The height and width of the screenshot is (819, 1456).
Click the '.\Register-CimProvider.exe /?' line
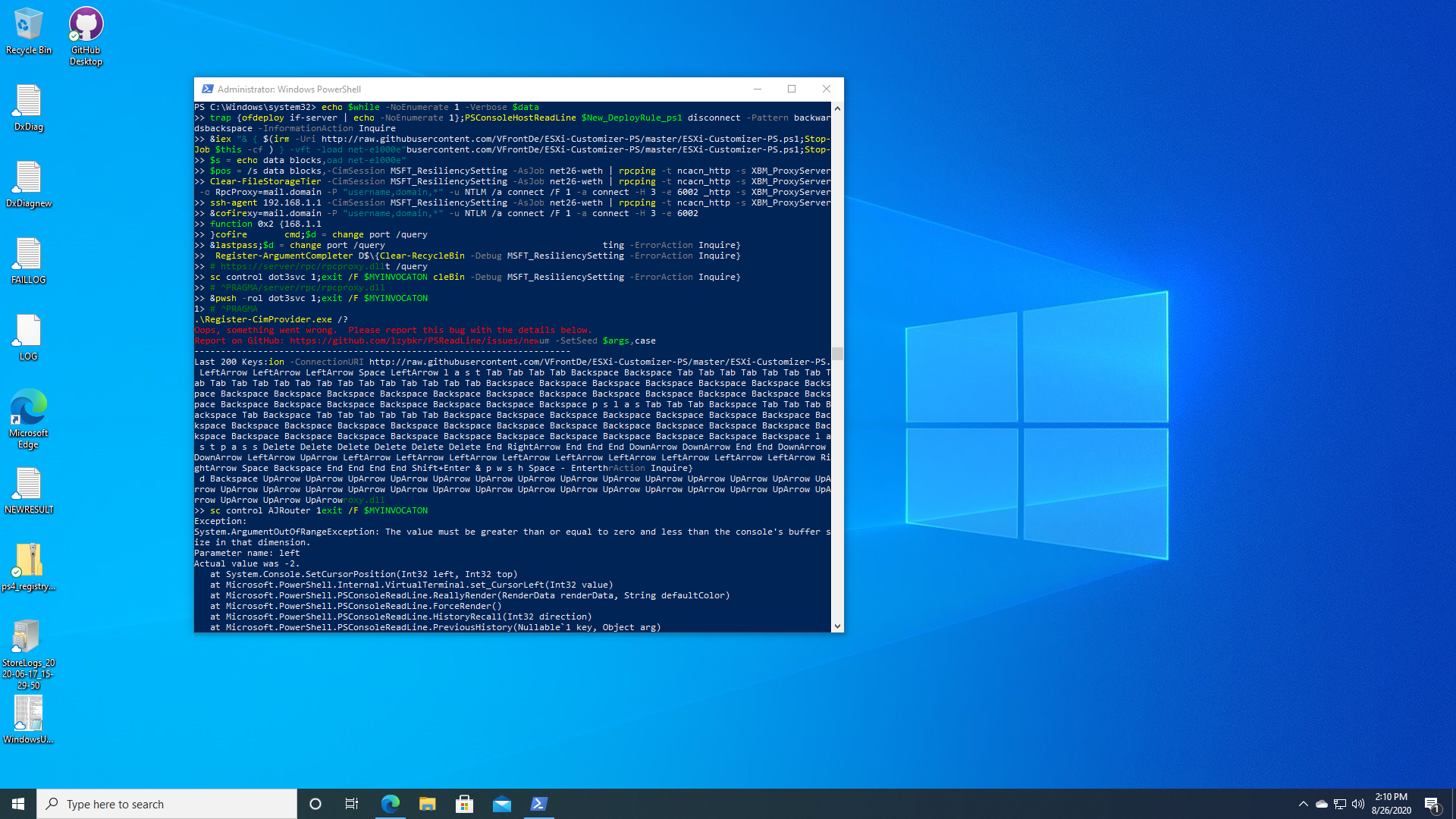[271, 320]
